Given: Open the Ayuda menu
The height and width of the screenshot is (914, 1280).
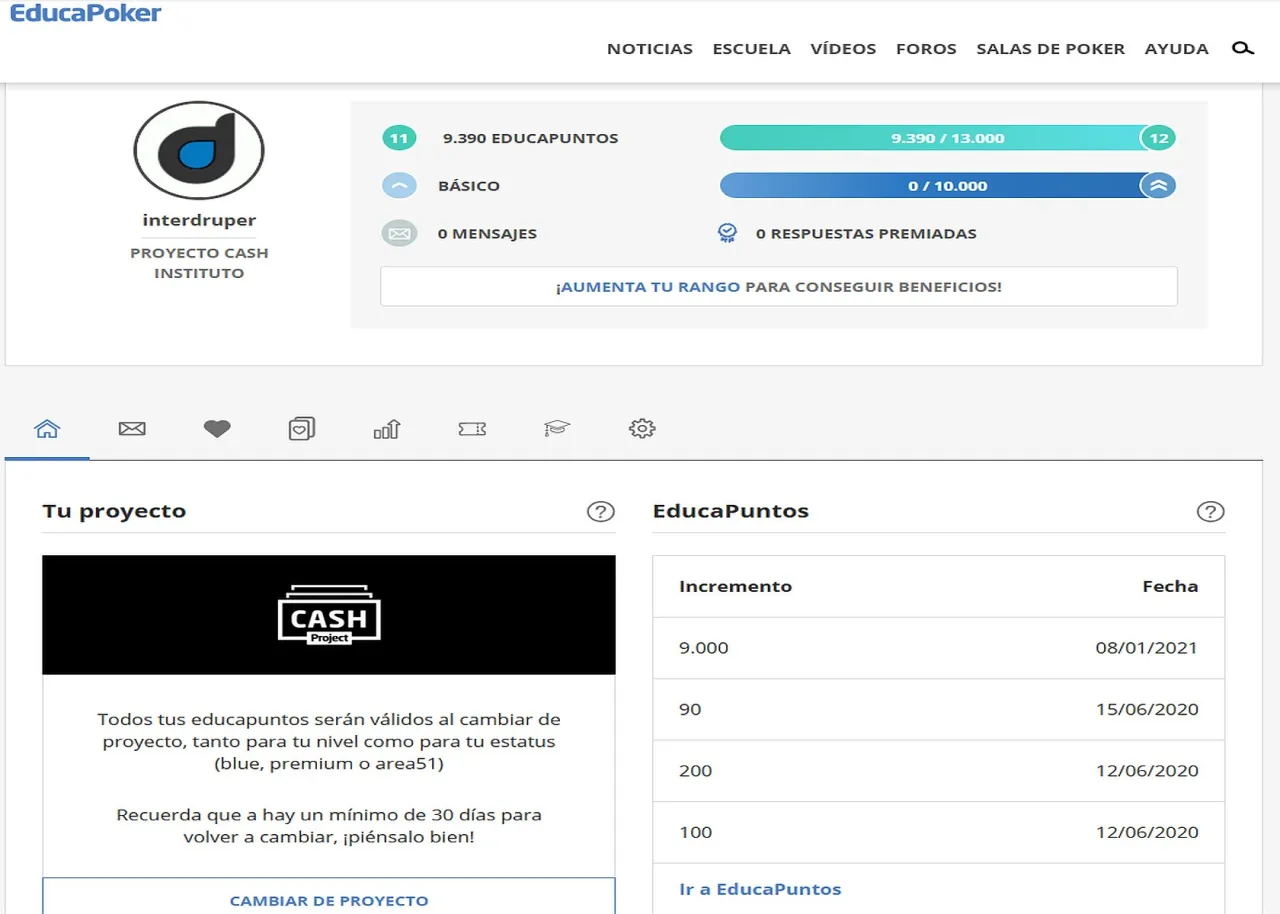Looking at the screenshot, I should click(1177, 48).
